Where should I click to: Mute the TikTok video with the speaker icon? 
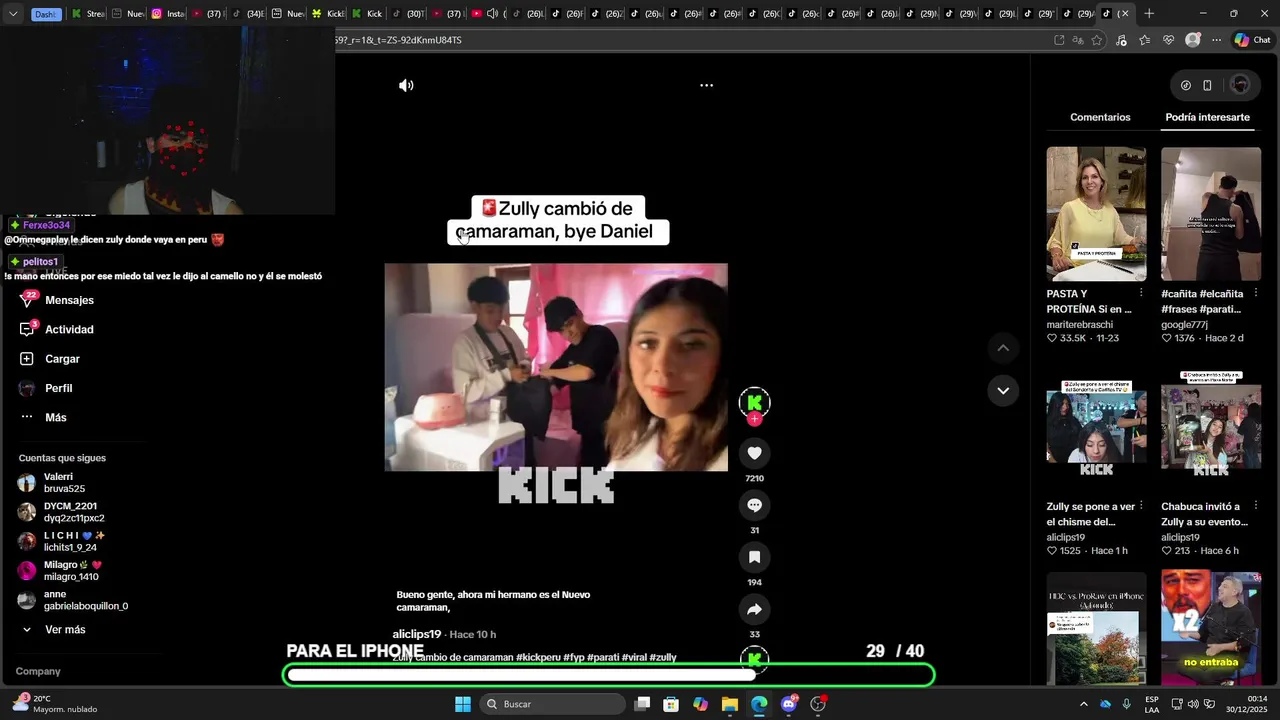tap(406, 85)
